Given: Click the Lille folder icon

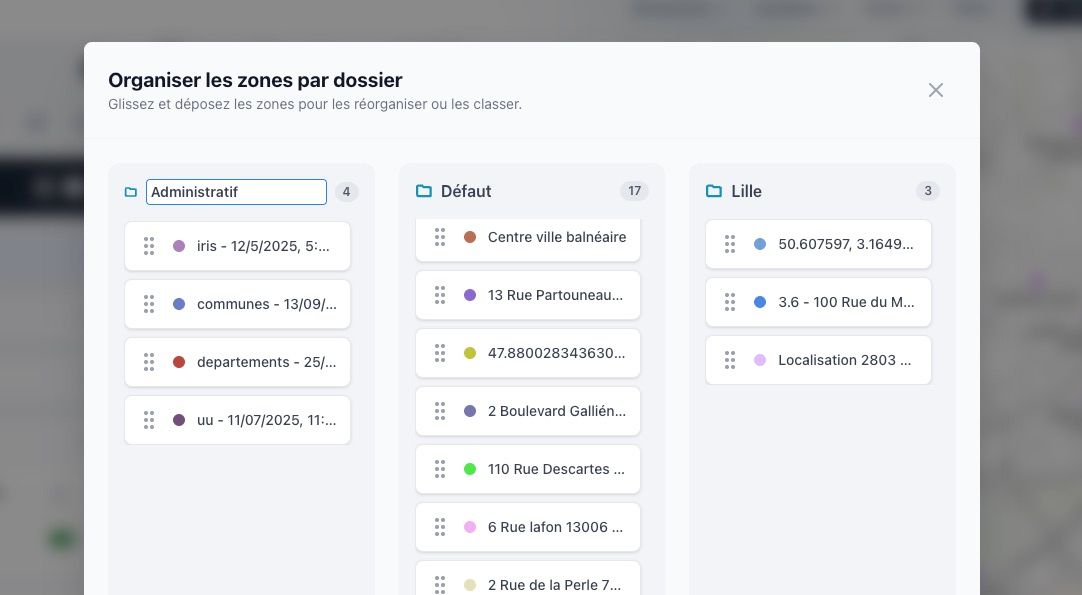Looking at the screenshot, I should [713, 190].
